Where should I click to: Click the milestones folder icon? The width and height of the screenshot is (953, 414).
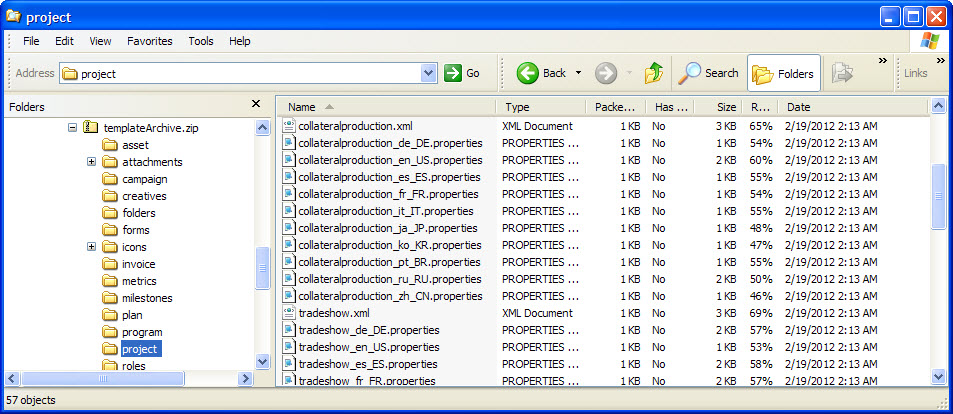coord(109,298)
